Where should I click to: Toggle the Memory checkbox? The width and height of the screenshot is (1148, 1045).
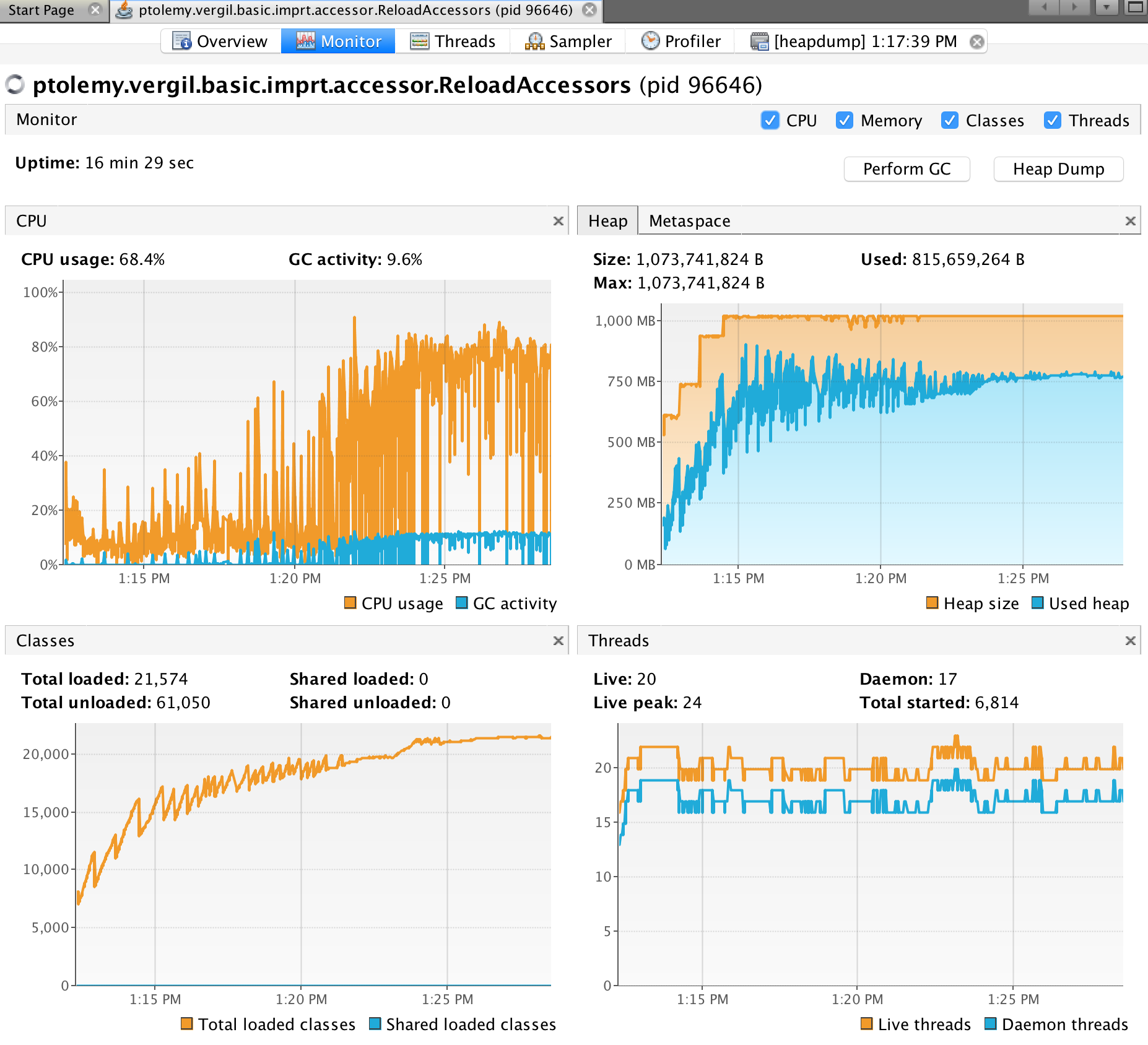point(844,120)
